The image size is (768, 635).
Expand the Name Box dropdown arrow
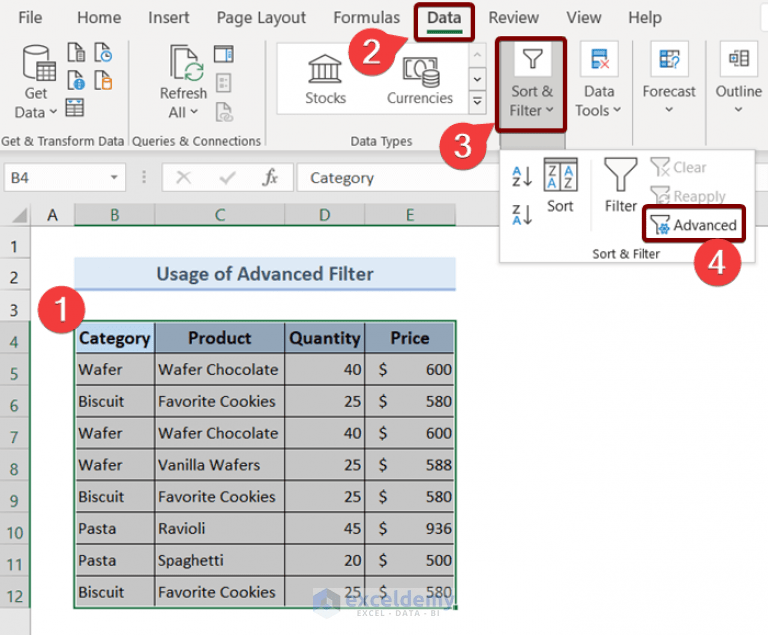115,177
